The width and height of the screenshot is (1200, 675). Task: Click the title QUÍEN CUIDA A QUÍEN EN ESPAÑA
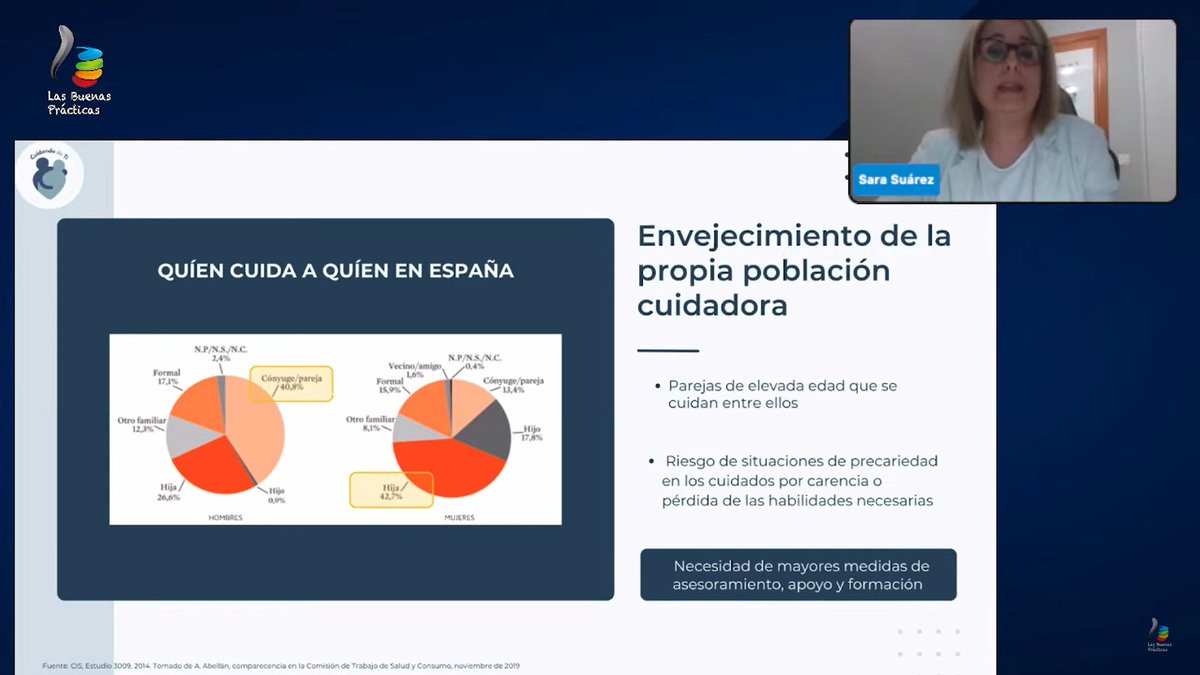coord(336,270)
